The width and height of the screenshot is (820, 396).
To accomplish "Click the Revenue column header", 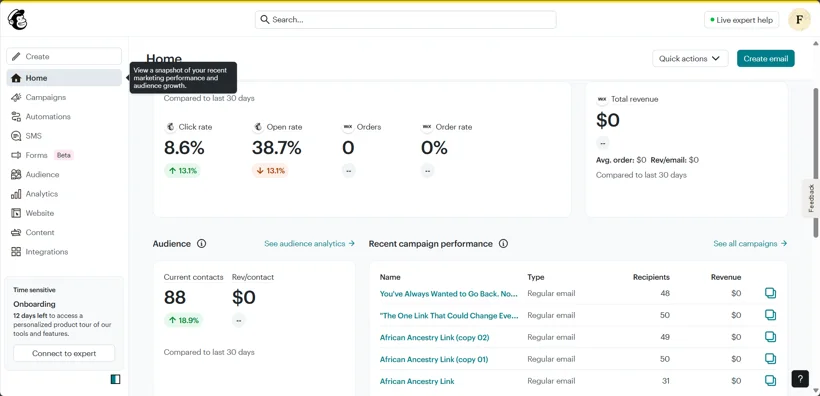I will click(726, 277).
